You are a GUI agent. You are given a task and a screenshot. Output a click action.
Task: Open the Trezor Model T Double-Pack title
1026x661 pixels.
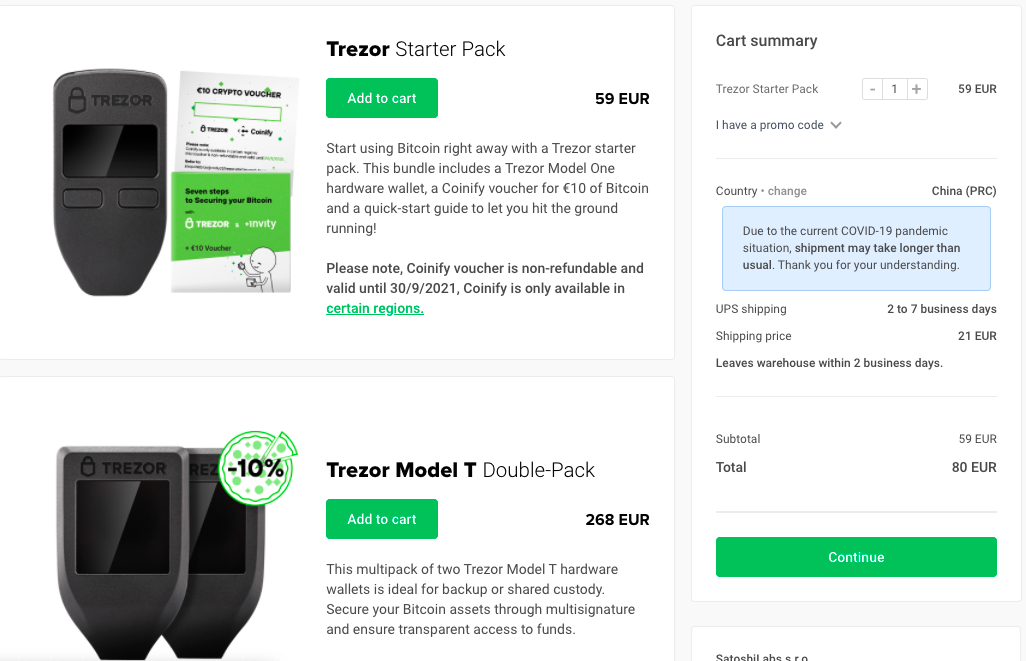tap(460, 469)
